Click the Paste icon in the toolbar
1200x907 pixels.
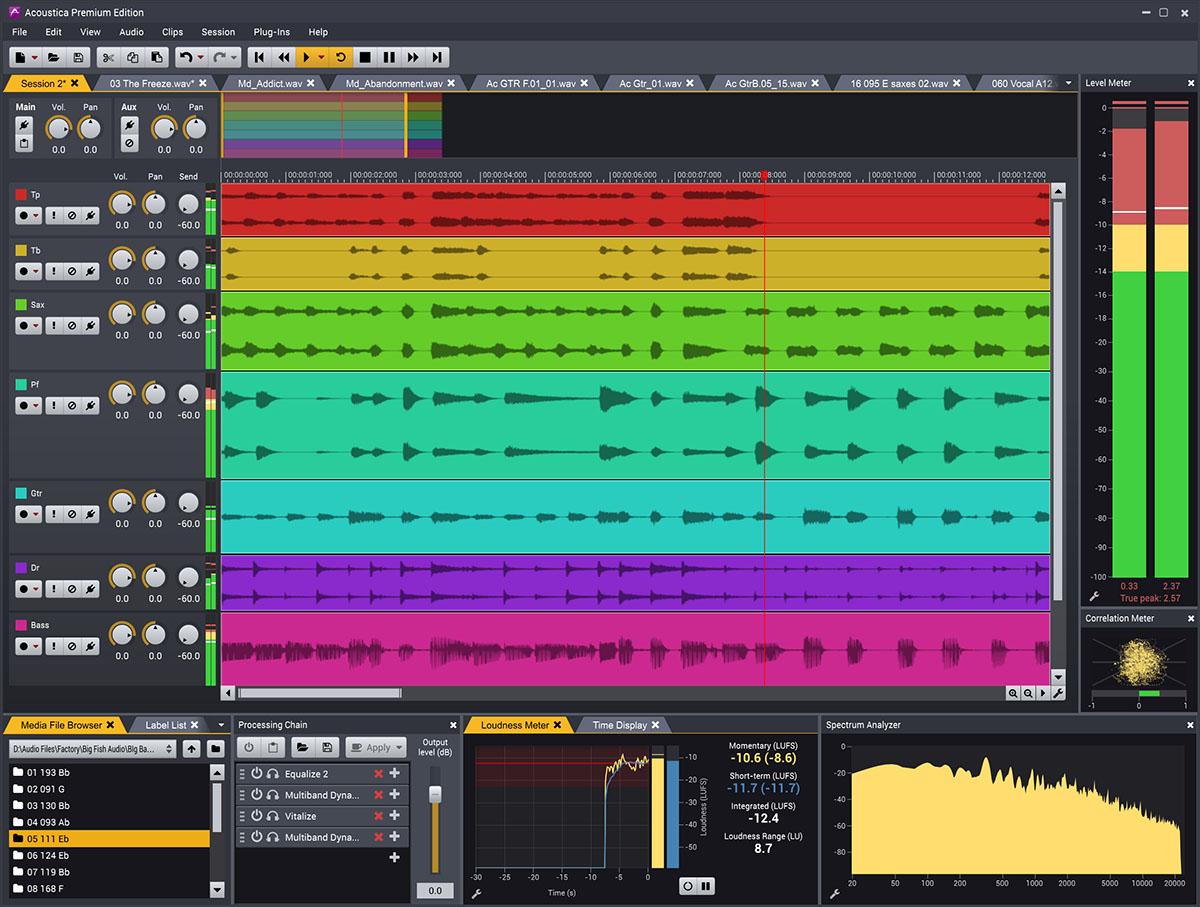[157, 58]
